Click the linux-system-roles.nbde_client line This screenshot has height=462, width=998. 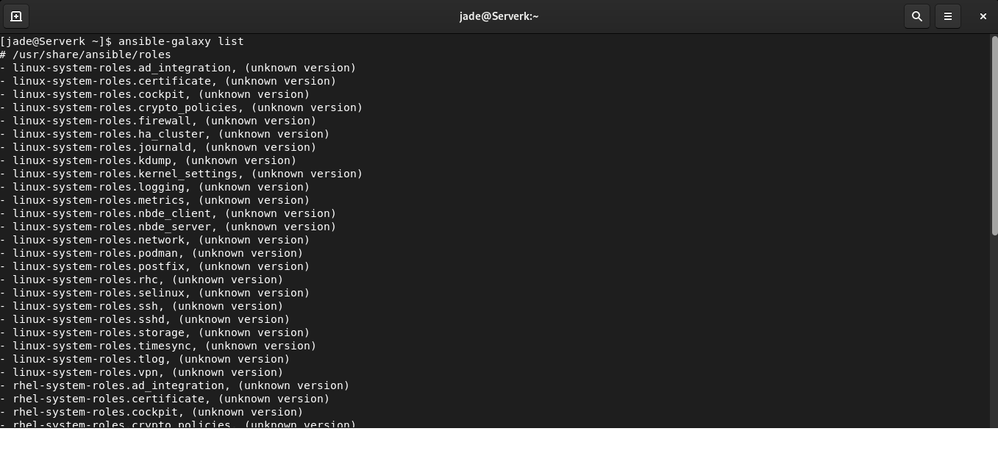pos(167,213)
